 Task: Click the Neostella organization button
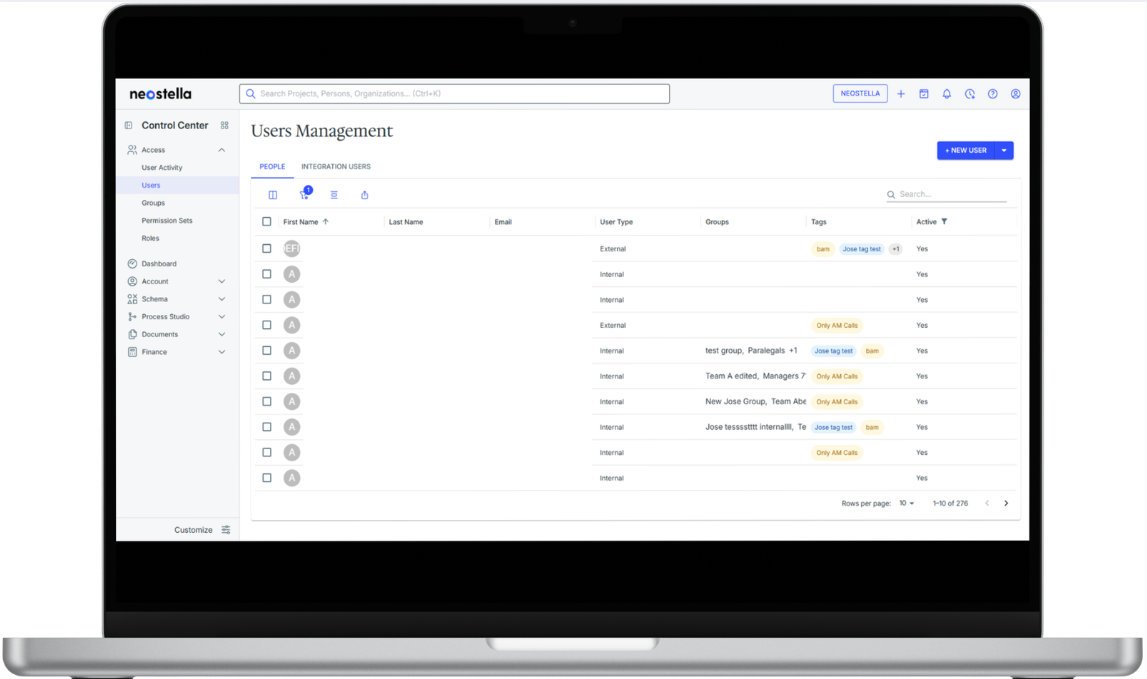(x=859, y=94)
